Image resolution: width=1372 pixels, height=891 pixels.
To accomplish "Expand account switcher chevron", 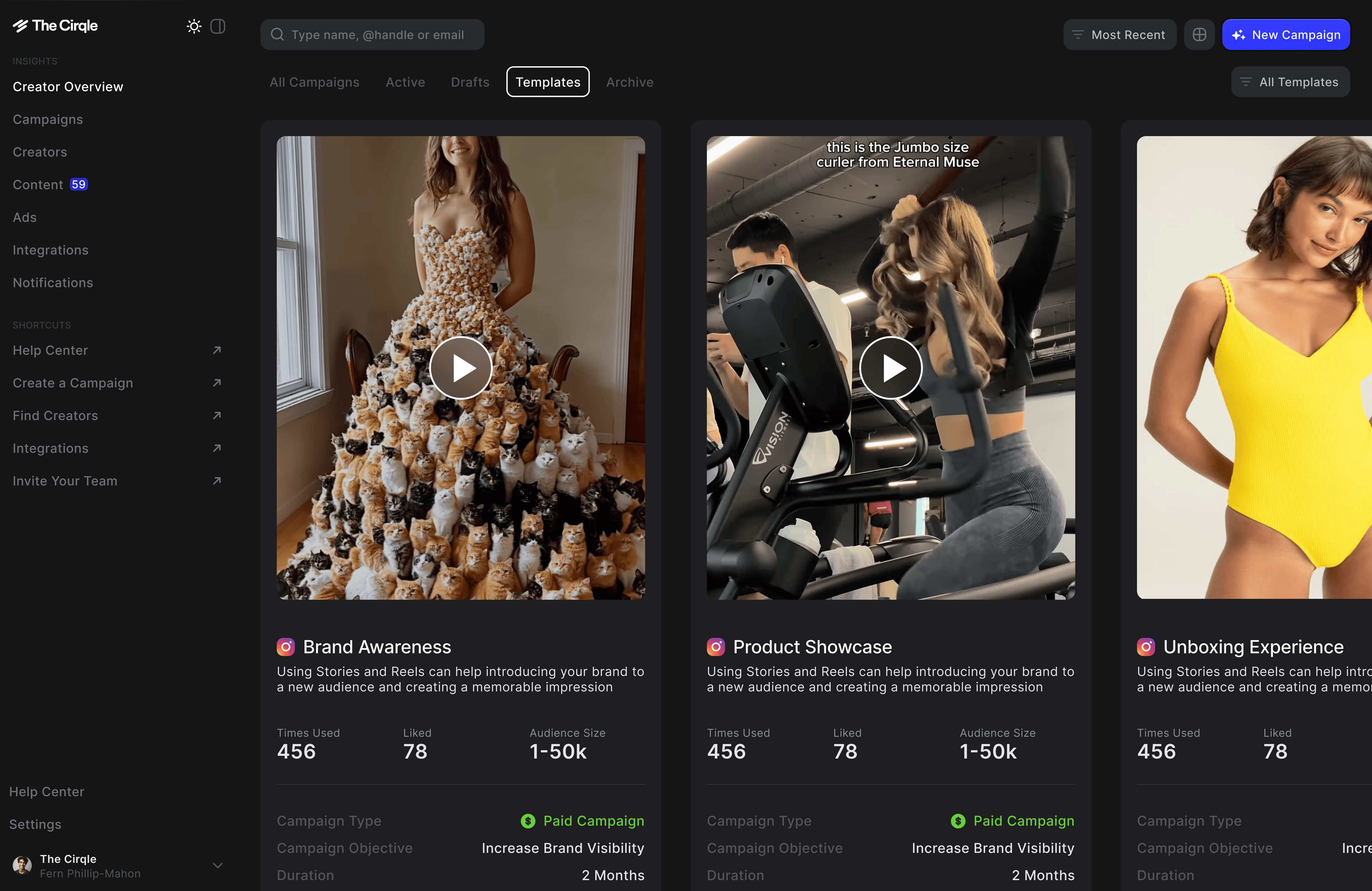I will pyautogui.click(x=217, y=866).
